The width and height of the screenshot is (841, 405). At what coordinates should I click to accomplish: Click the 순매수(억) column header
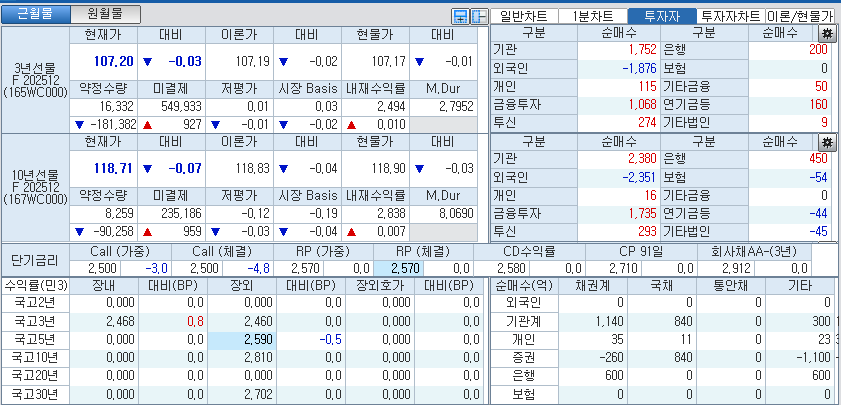coord(526,285)
